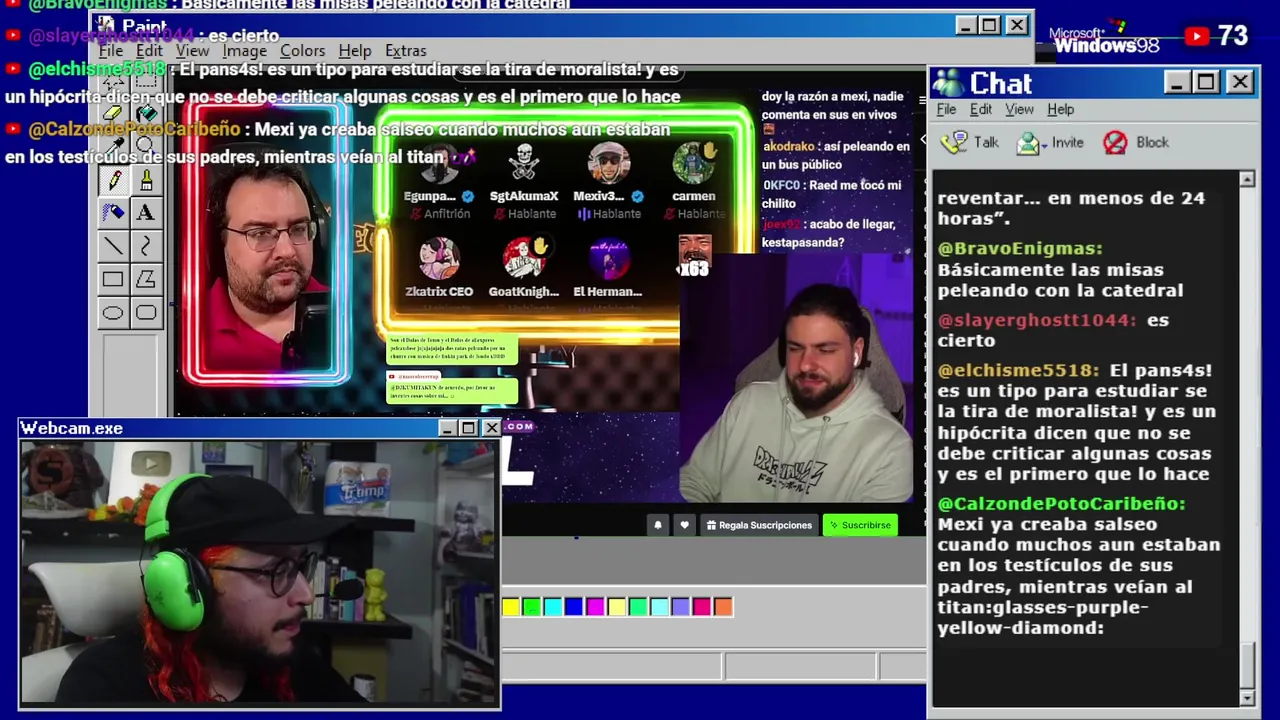Image resolution: width=1280 pixels, height=720 pixels.
Task: Select the Eraser tool in Paint
Action: pos(113,114)
